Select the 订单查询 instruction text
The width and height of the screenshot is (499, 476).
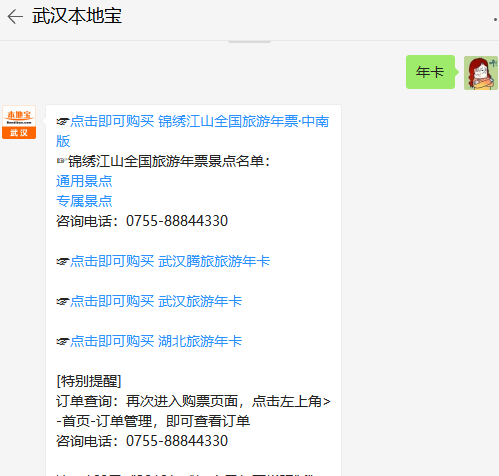193,401
